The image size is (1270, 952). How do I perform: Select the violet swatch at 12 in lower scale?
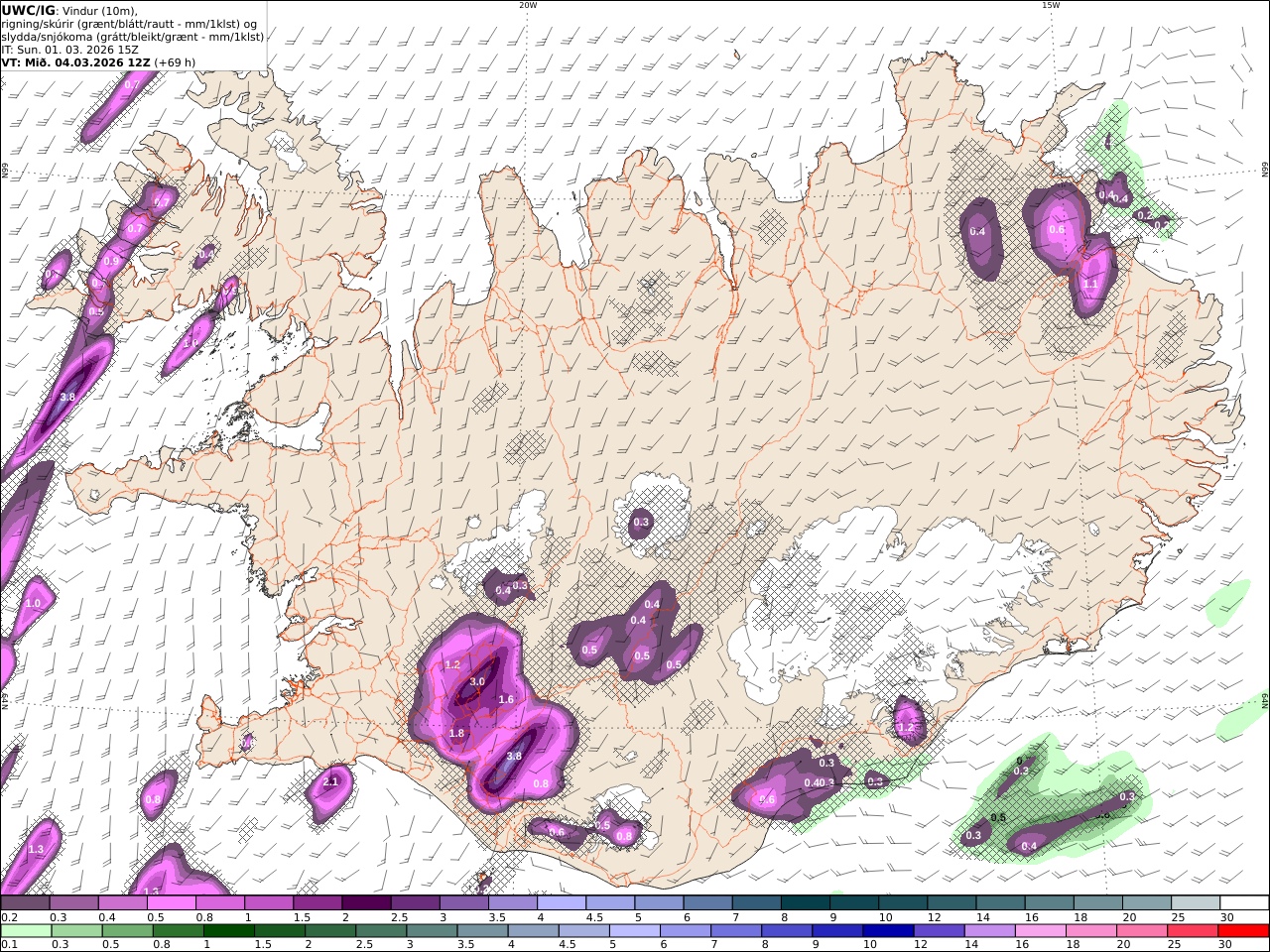click(x=939, y=931)
